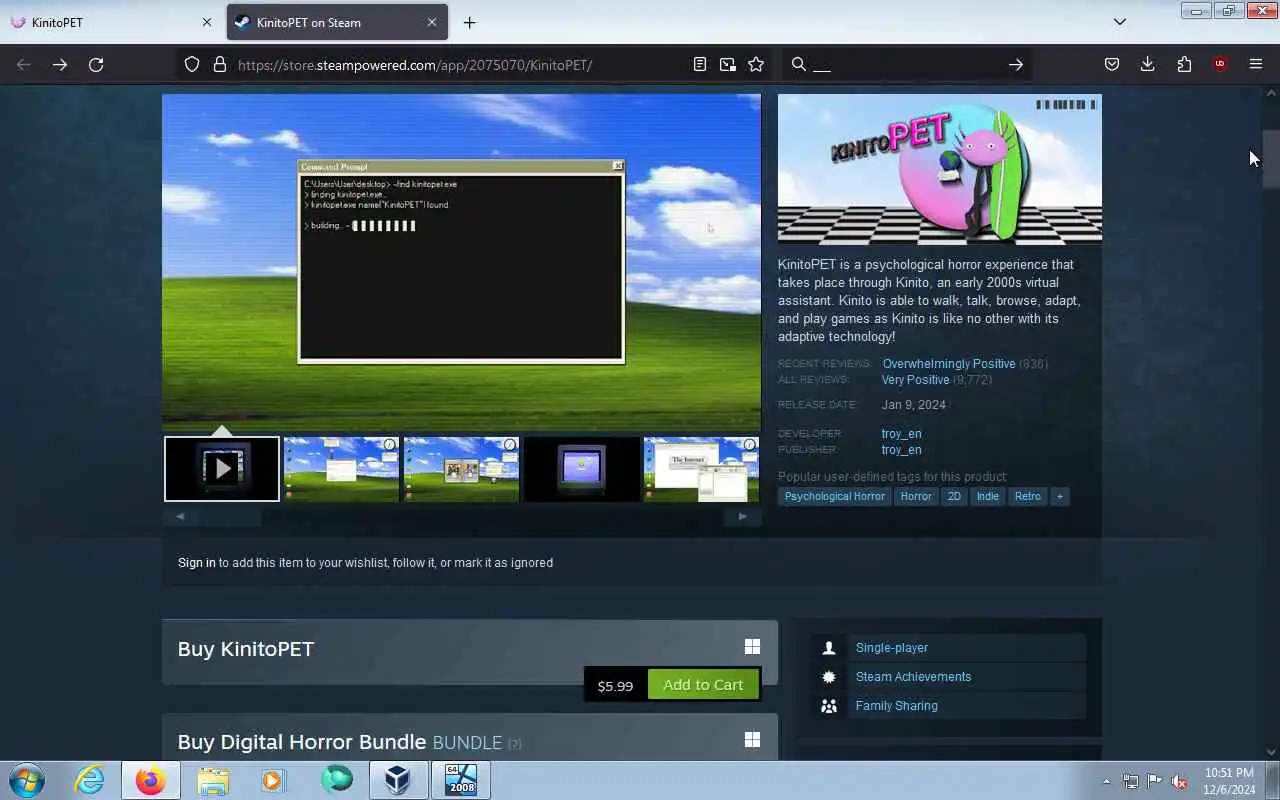
Task: Open the Downloads panel
Action: tap(1148, 65)
